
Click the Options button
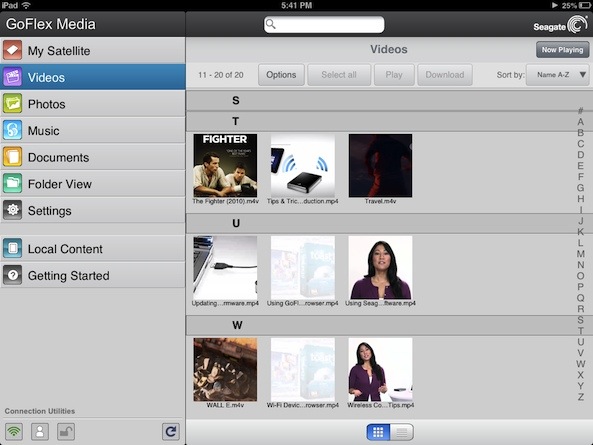click(x=281, y=75)
